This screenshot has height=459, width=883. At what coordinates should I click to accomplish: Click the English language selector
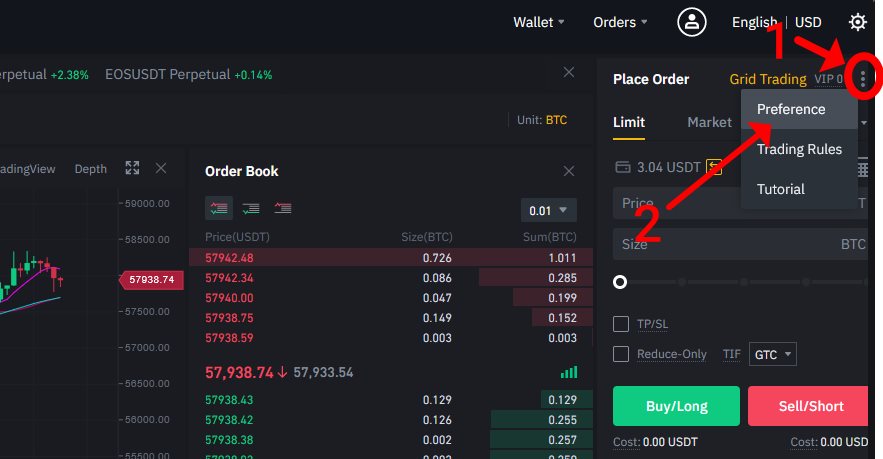(754, 23)
